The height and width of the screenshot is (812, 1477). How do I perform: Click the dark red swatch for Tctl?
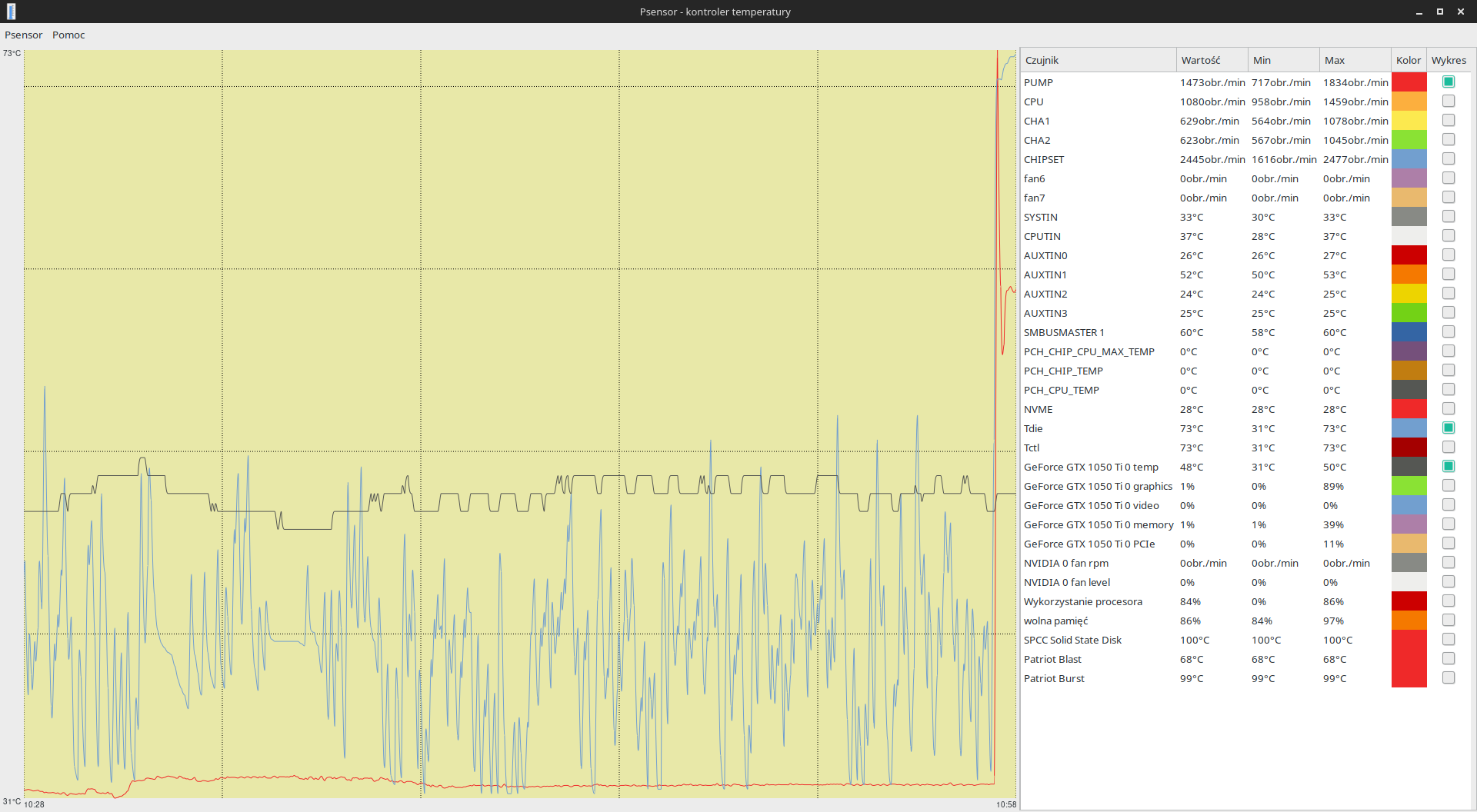(1409, 447)
